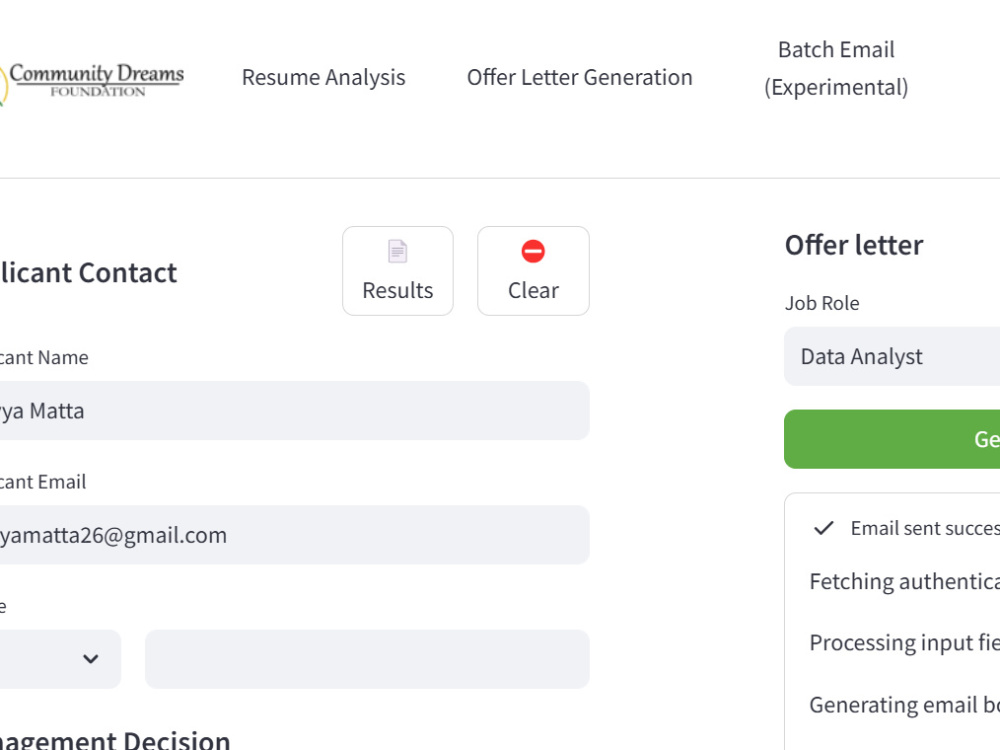The image size is (1000, 750).
Task: Expand the phone country code chevron
Action: (x=91, y=659)
